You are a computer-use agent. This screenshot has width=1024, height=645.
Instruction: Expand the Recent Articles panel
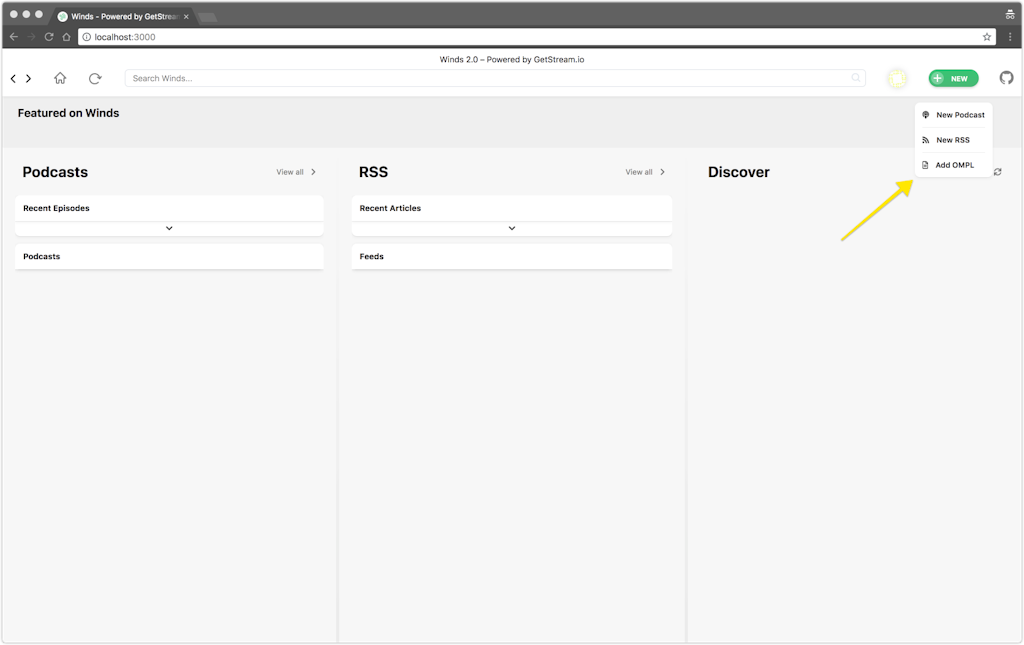click(x=511, y=228)
